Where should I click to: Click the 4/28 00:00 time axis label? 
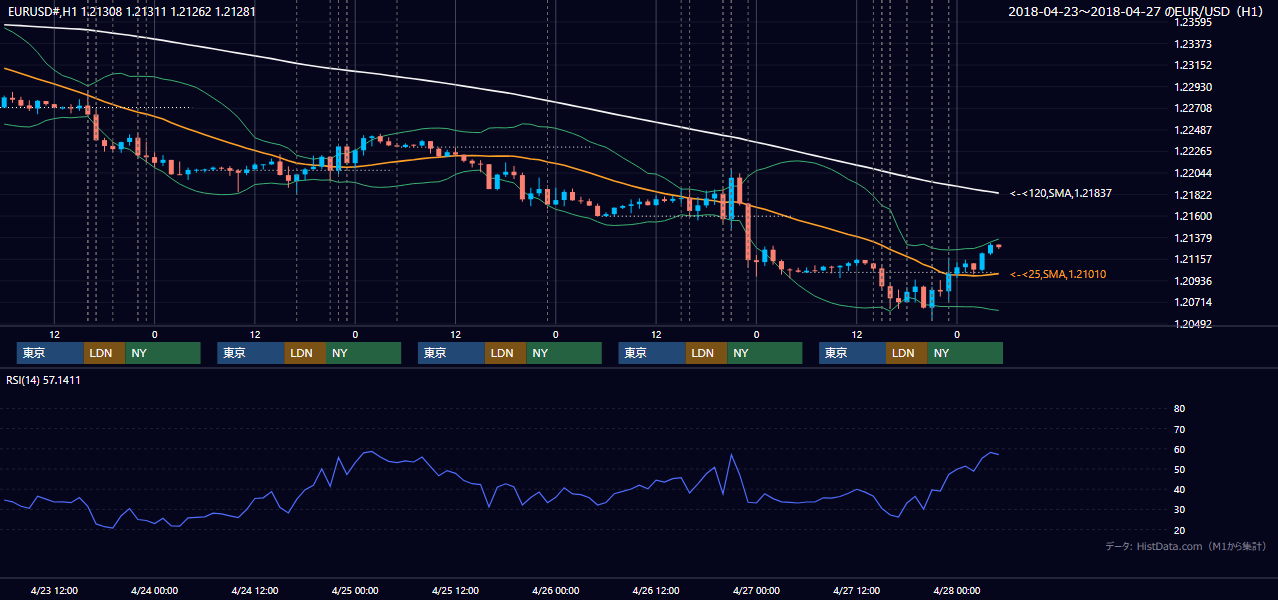coord(956,590)
